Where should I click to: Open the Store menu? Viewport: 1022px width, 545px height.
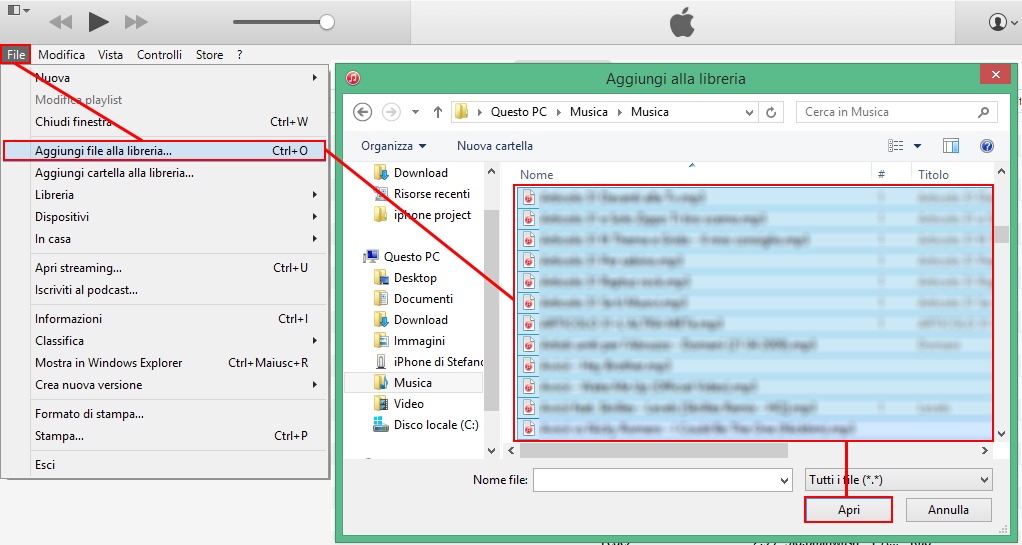click(209, 55)
